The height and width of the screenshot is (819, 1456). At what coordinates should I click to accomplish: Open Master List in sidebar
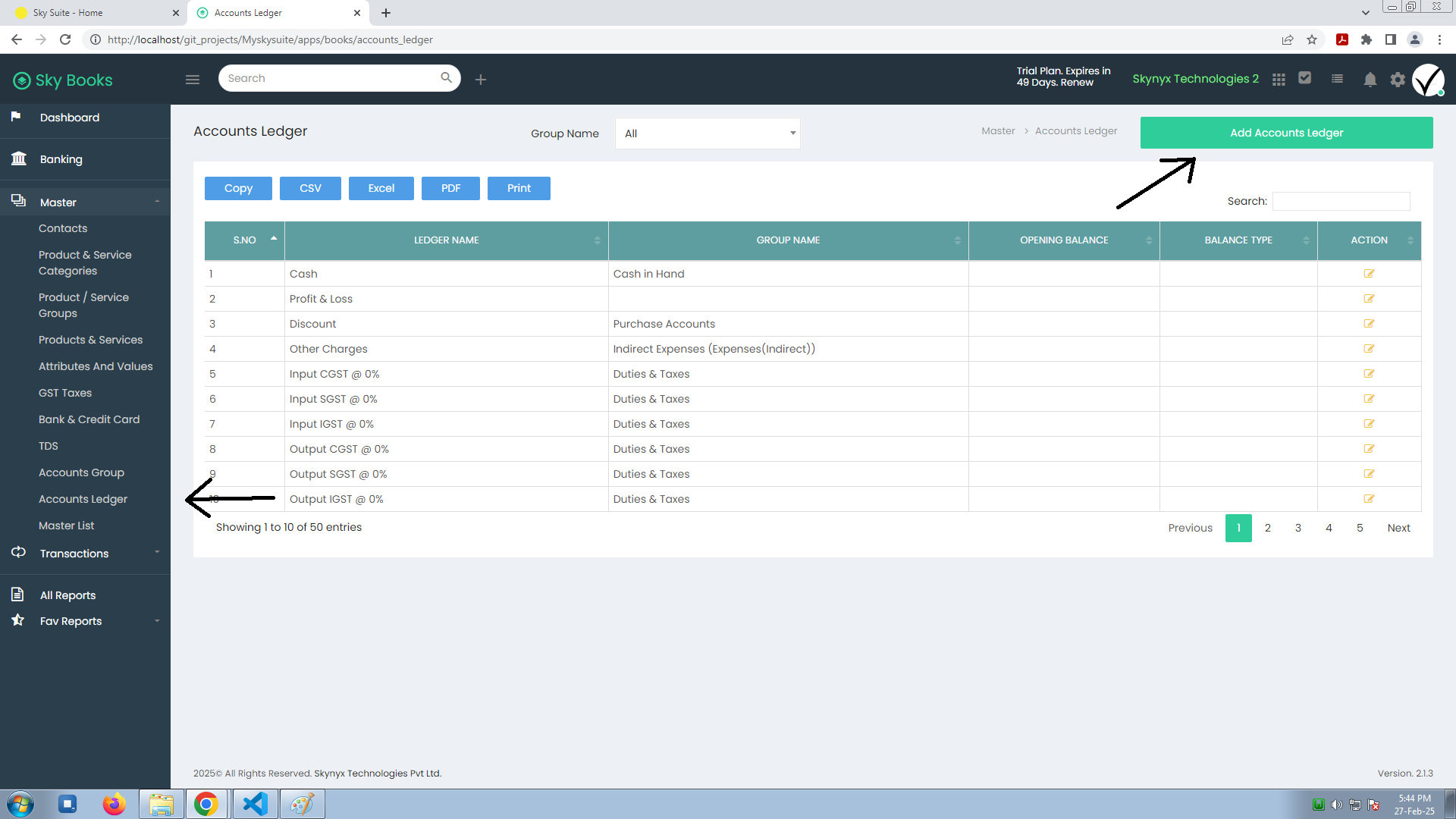pos(67,526)
